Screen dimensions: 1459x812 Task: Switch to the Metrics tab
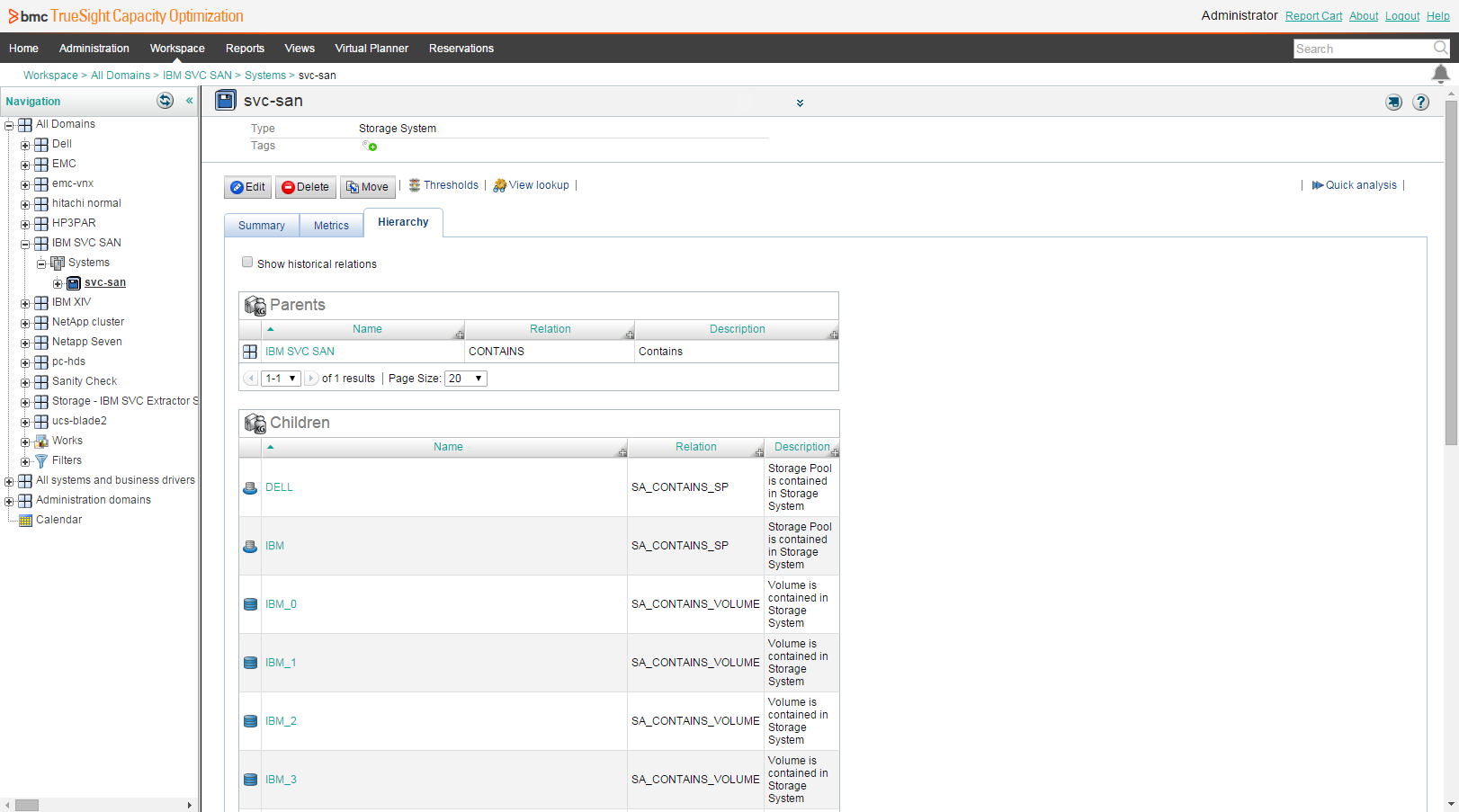point(331,226)
